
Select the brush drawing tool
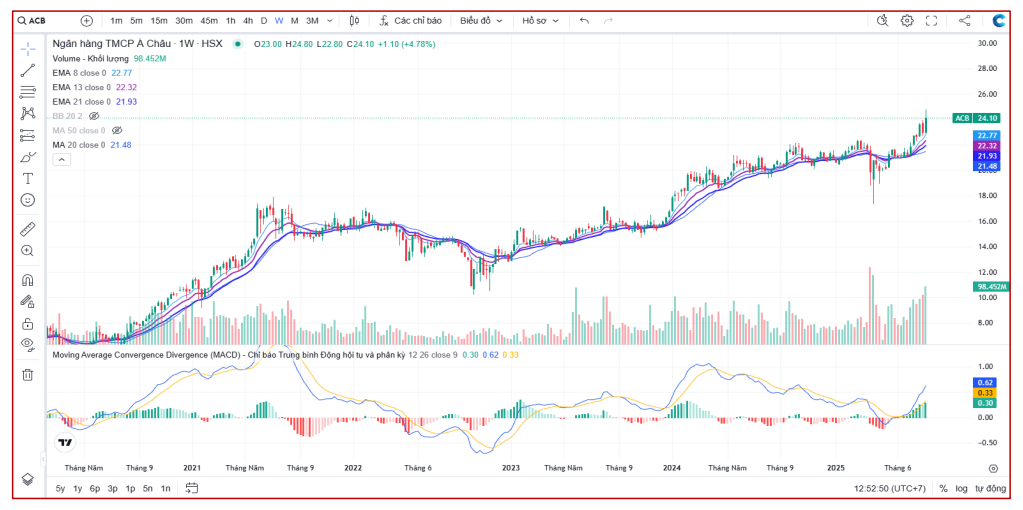pyautogui.click(x=27, y=157)
